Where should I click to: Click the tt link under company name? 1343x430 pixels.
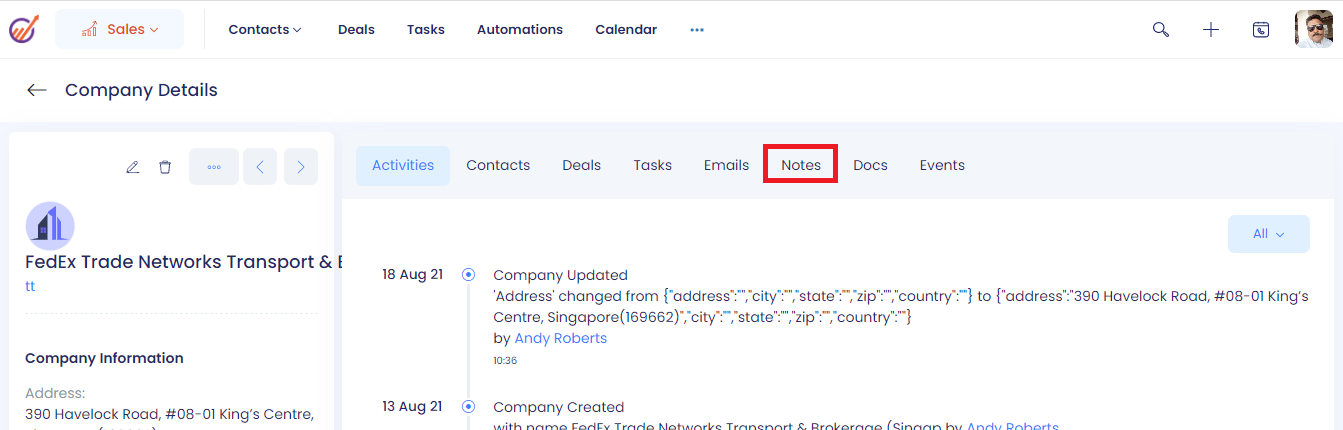(30, 286)
